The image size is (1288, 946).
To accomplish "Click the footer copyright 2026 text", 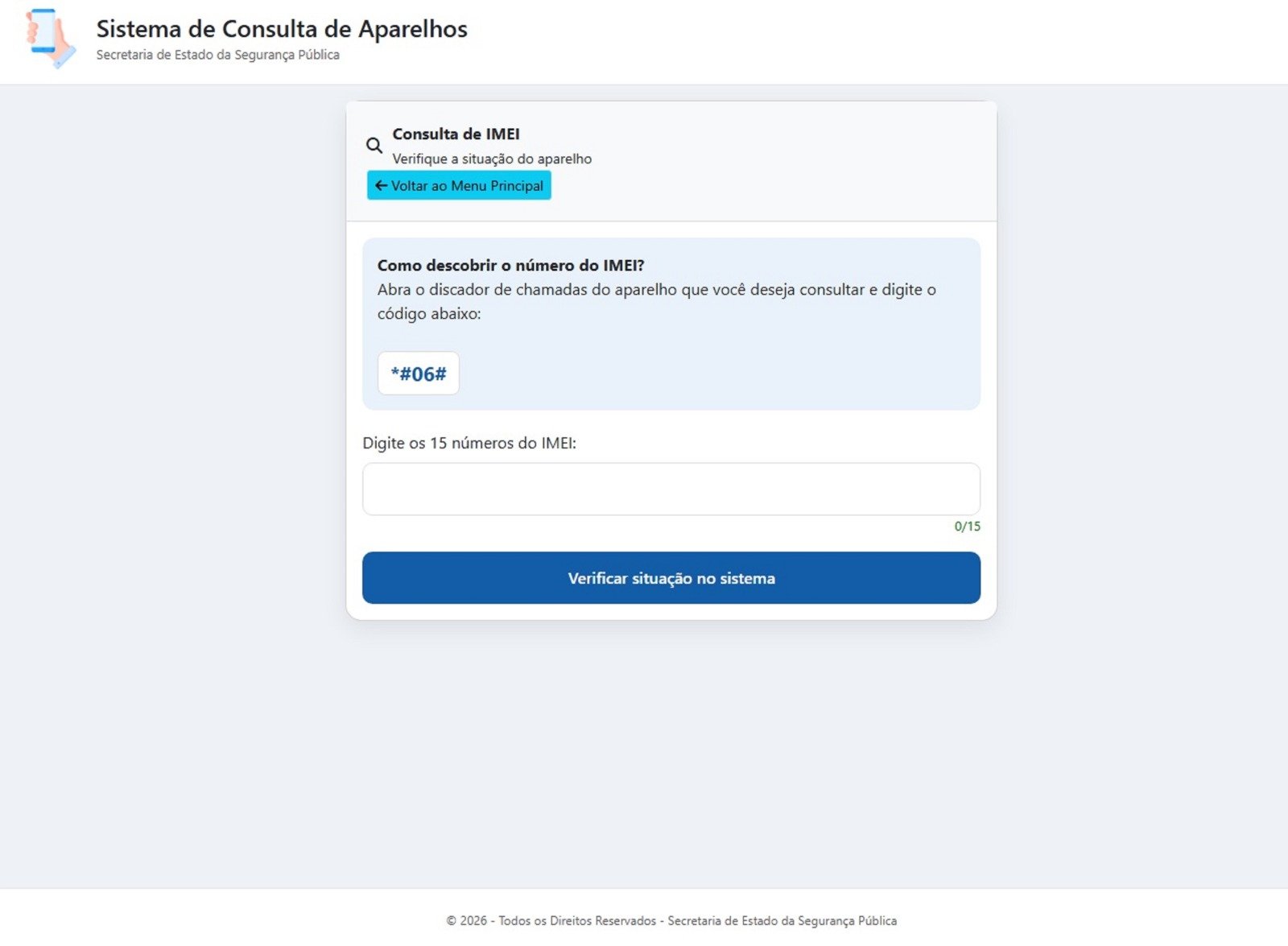I will click(x=467, y=920).
